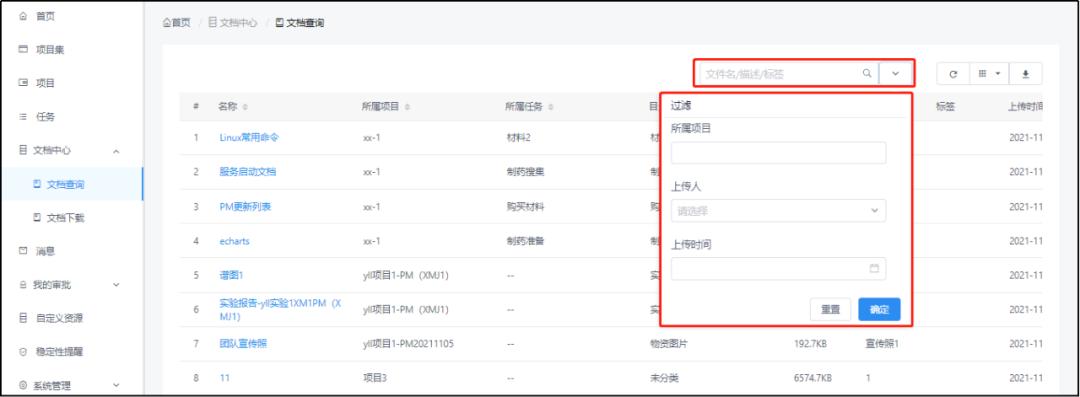Sort by the 名称 column header

(233, 107)
